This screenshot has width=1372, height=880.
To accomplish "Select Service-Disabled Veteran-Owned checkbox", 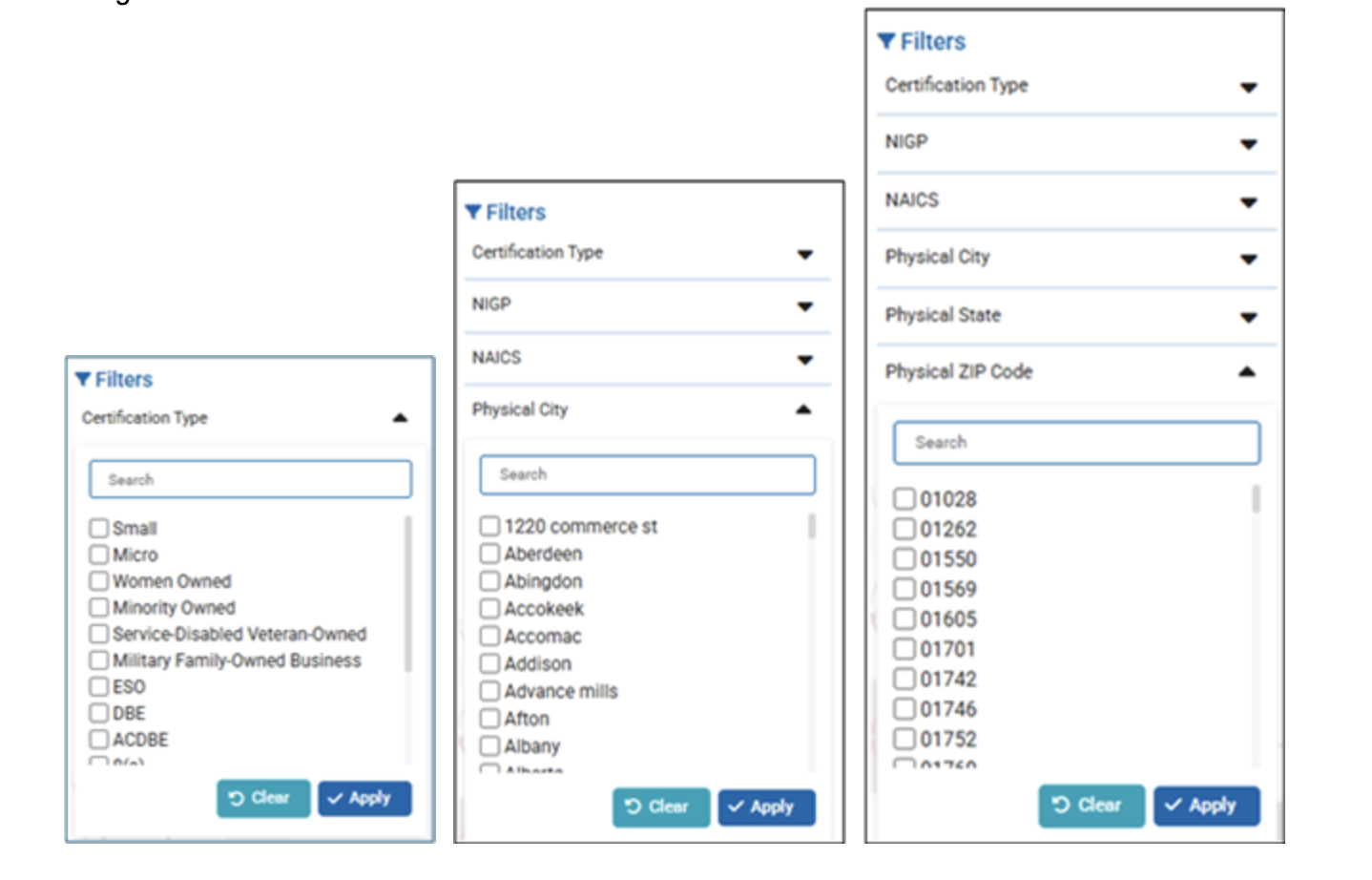I will tap(98, 634).
